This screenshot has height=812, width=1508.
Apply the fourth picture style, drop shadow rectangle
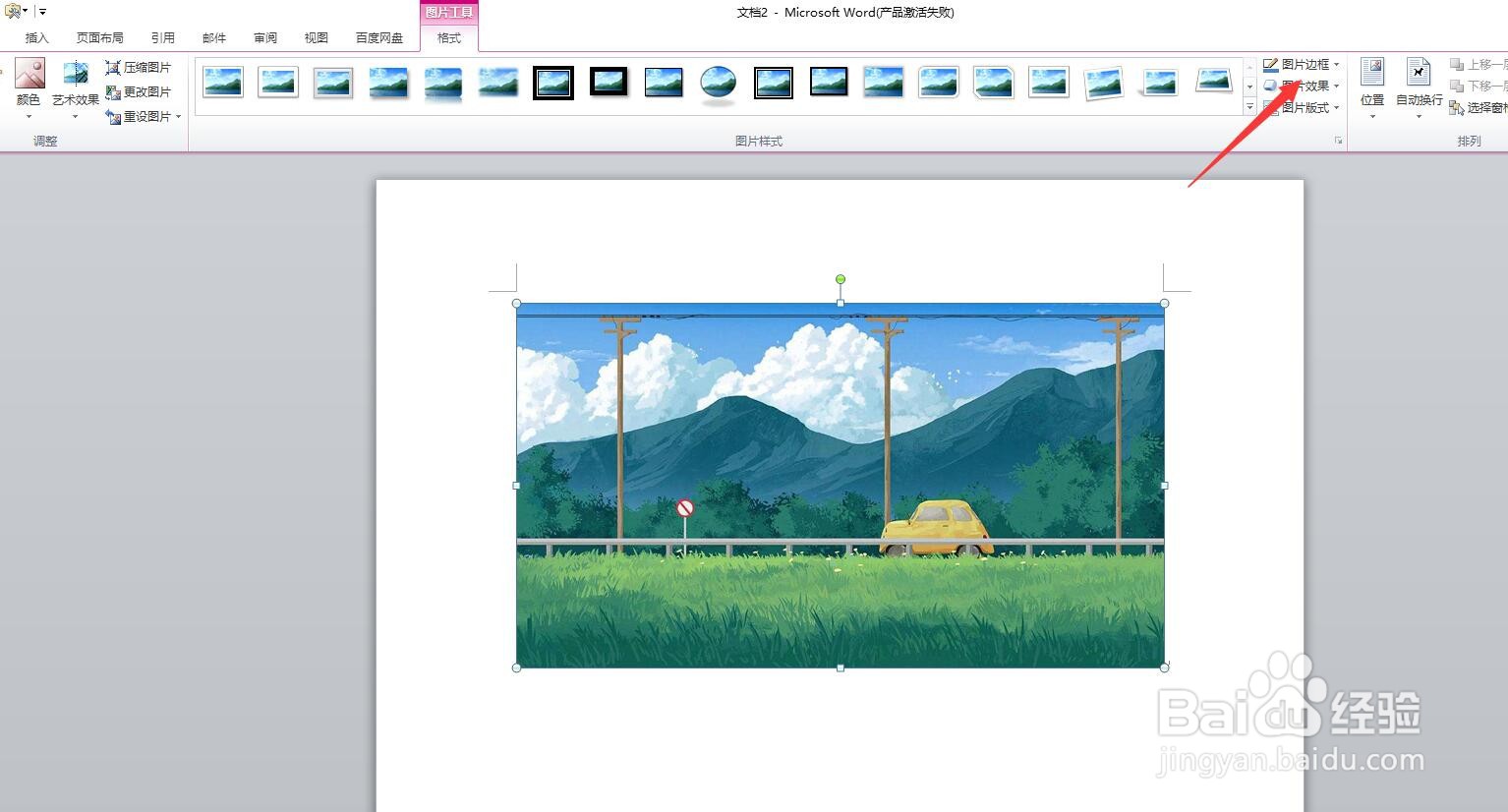click(x=388, y=83)
